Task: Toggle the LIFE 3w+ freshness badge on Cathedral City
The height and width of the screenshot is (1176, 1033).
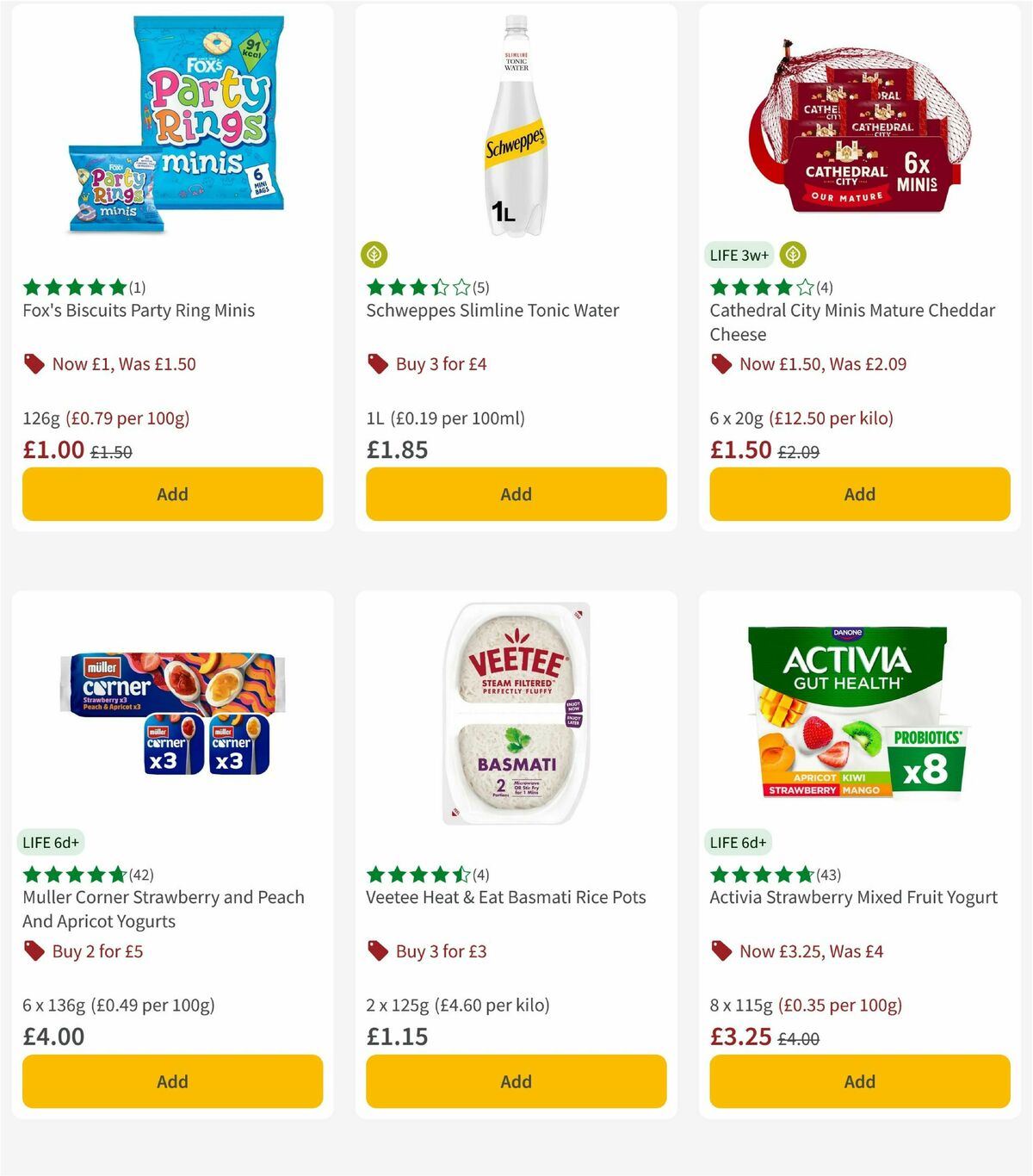Action: coord(738,255)
